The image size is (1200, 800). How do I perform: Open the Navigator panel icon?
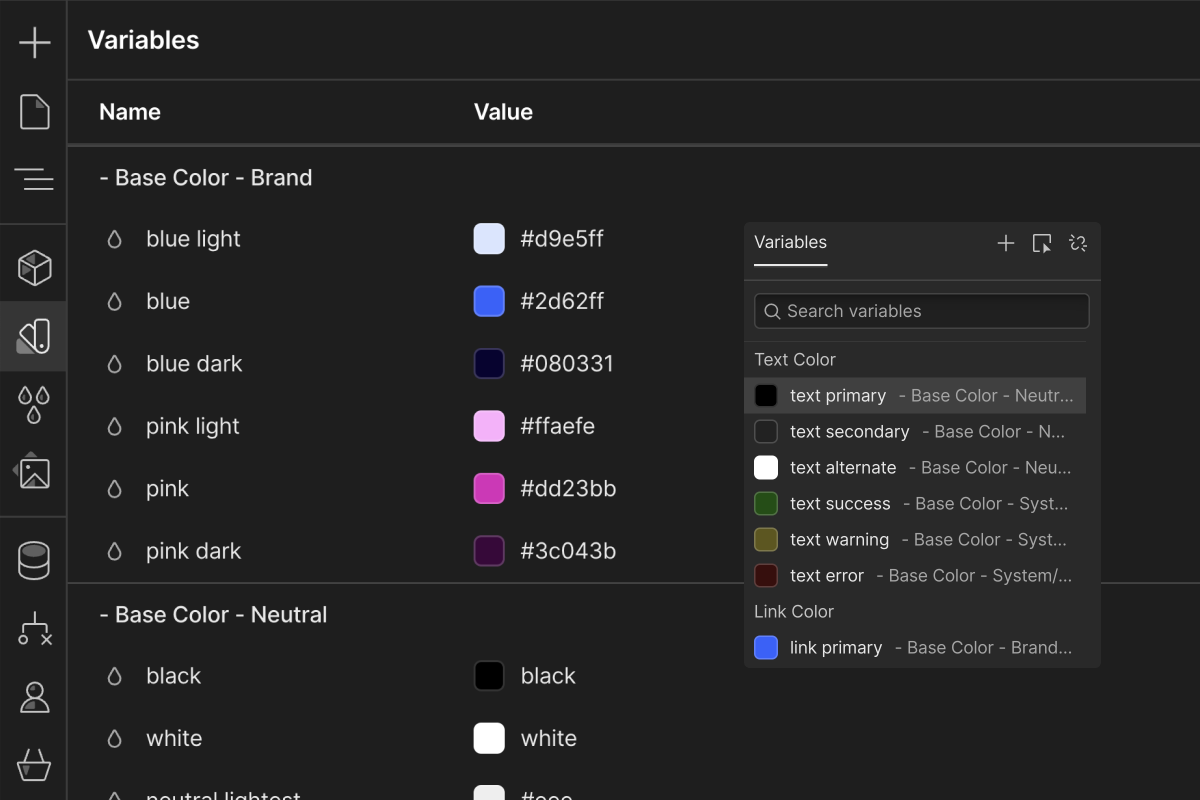tap(34, 179)
